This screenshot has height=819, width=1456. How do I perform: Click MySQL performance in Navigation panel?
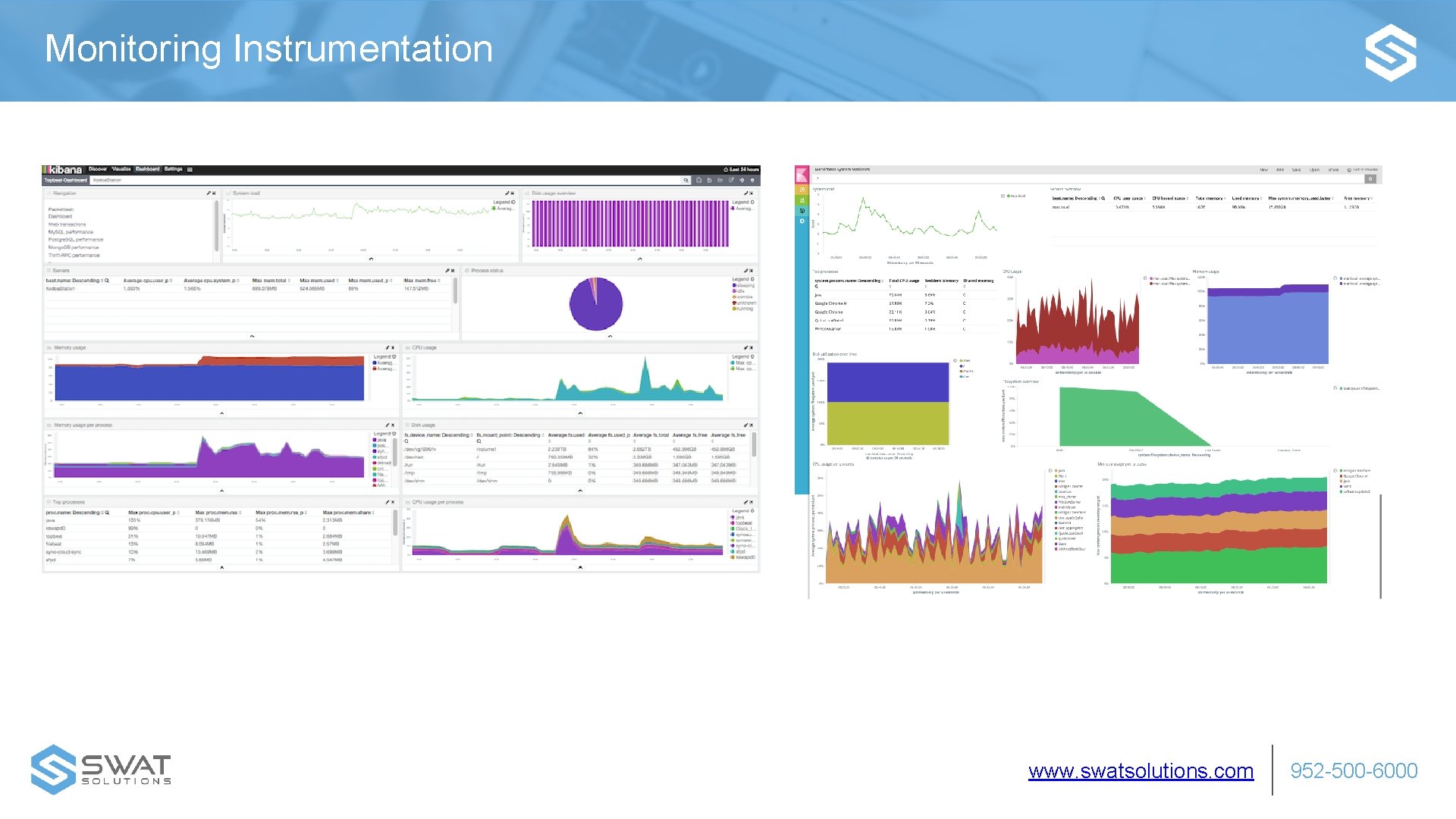tap(71, 232)
